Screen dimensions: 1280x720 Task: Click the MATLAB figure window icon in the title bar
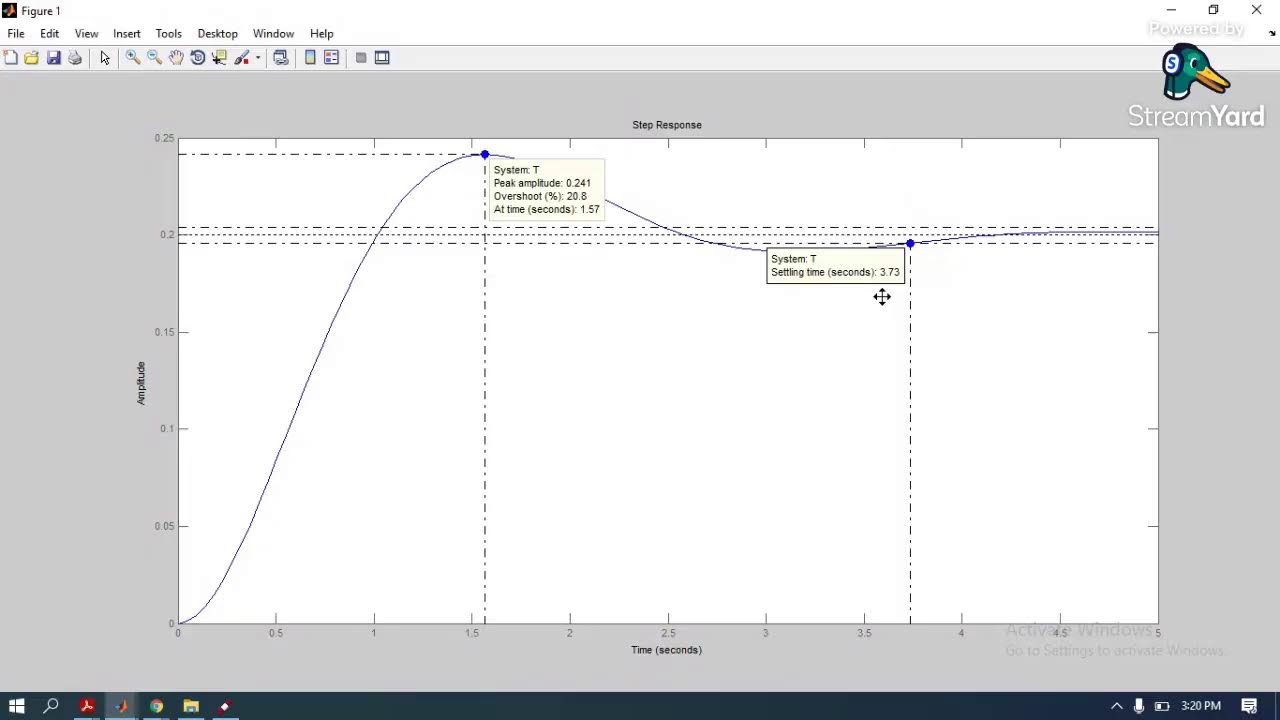click(x=9, y=11)
